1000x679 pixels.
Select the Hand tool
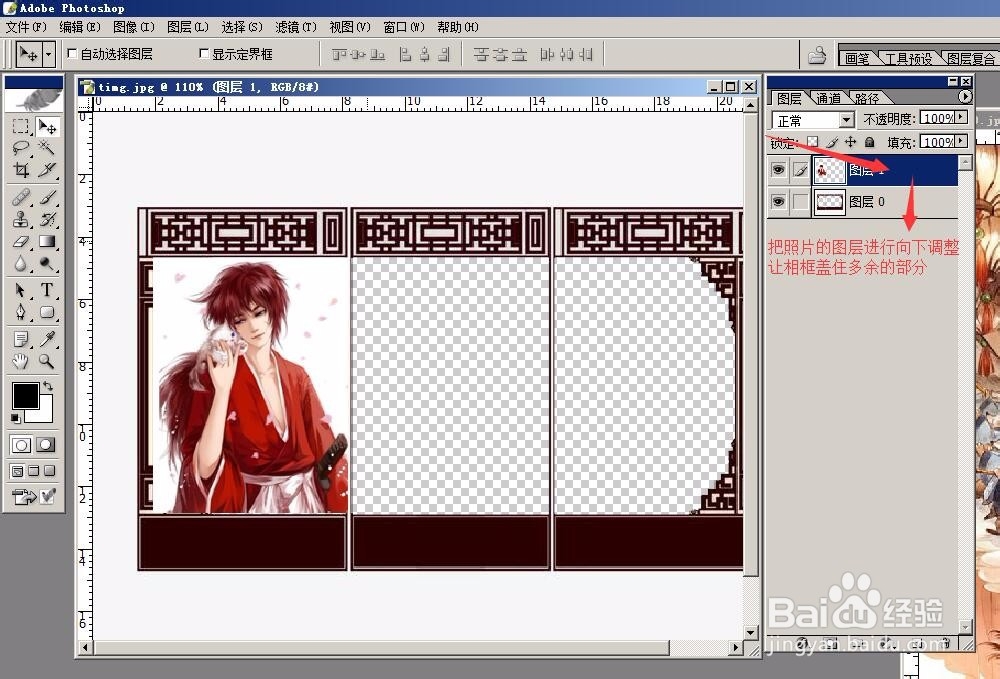pyautogui.click(x=20, y=361)
